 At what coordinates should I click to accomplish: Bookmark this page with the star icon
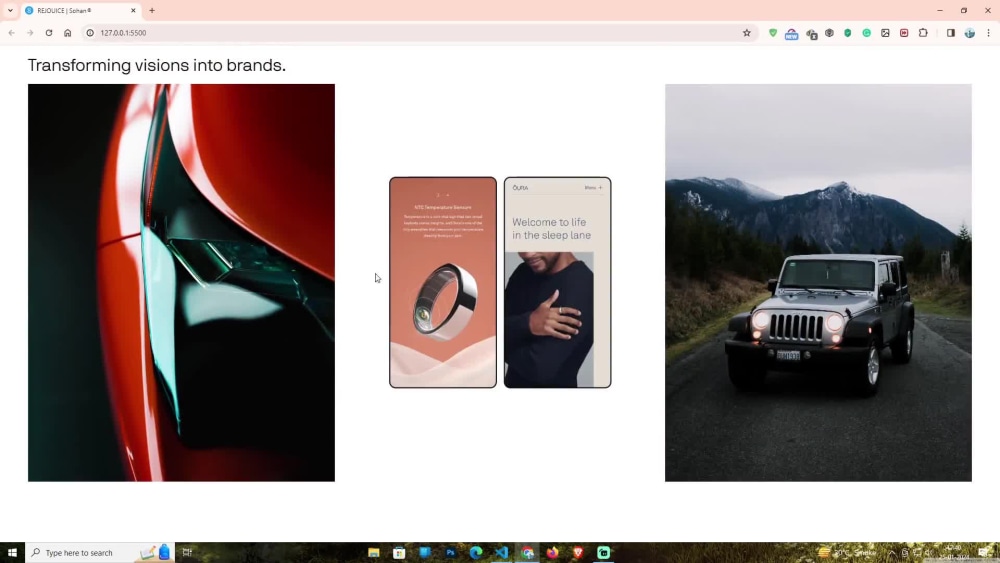pyautogui.click(x=746, y=33)
